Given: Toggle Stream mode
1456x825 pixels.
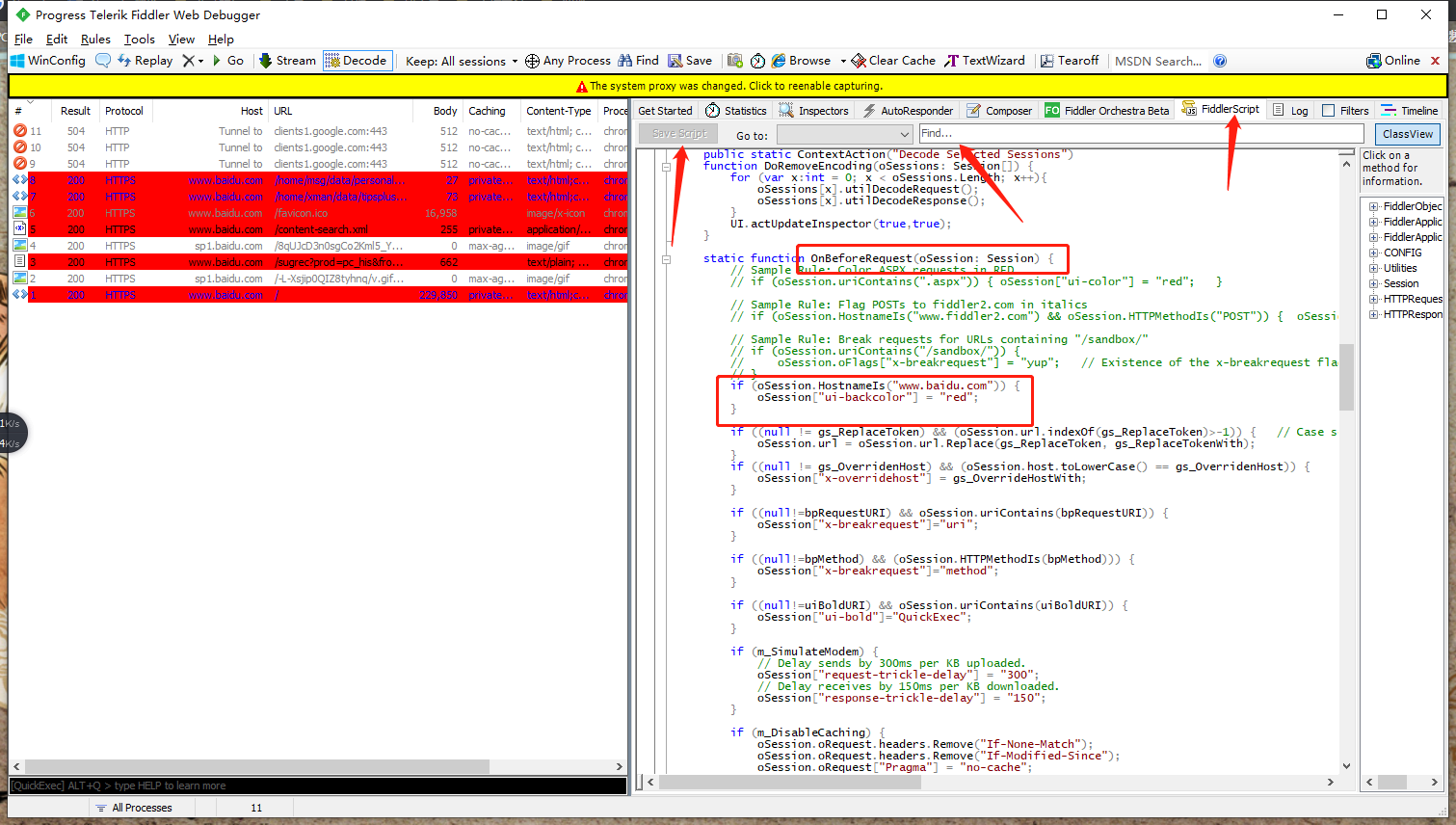Looking at the screenshot, I should 286,60.
